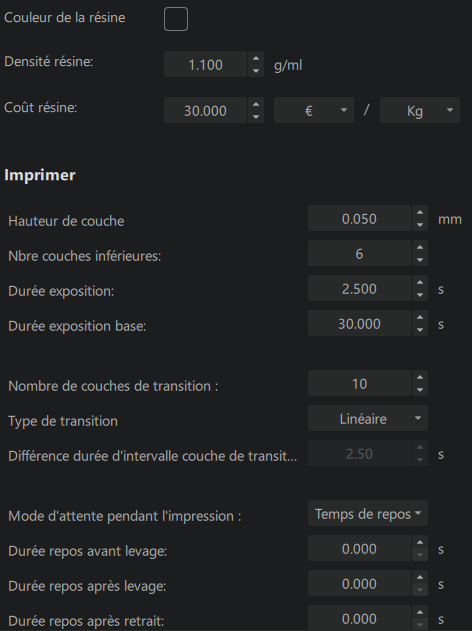Increase Durée exposition base with up arrow
Image resolution: width=472 pixels, height=631 pixels.
tap(420, 317)
